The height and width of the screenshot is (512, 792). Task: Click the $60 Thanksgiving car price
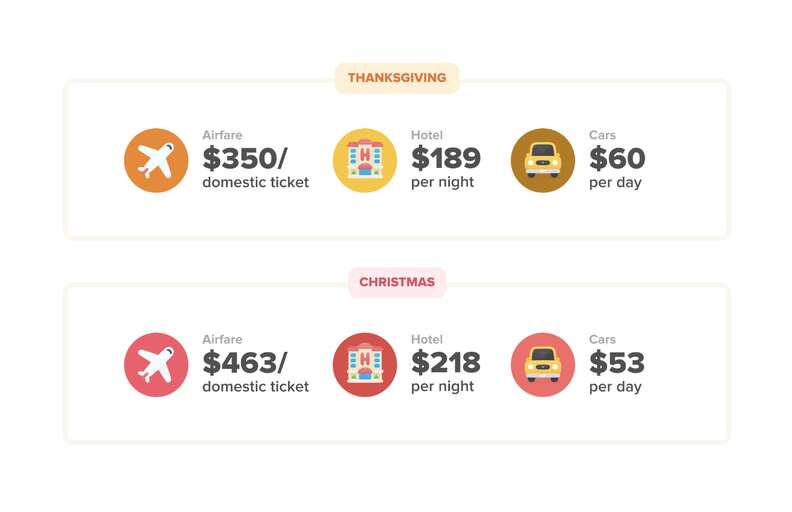617,158
